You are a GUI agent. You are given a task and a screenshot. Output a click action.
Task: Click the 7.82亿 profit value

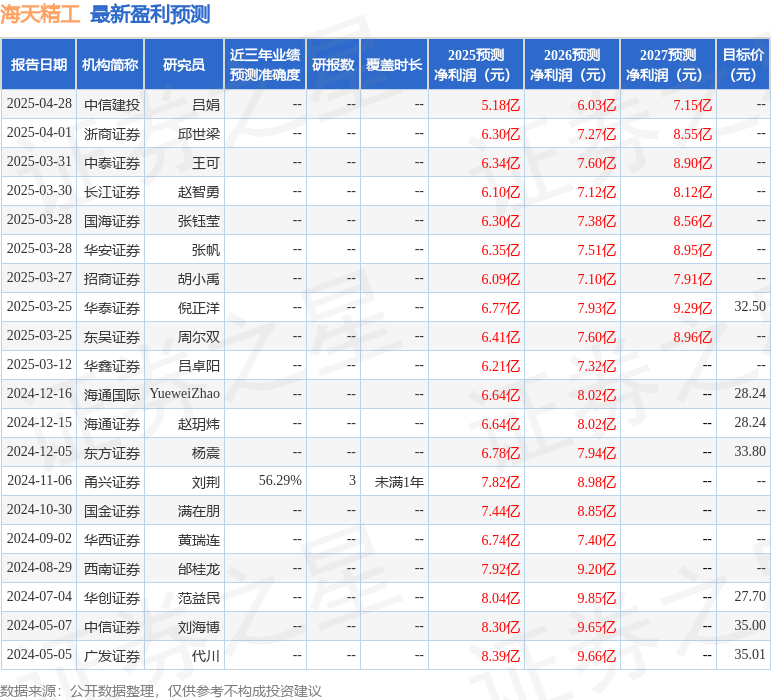tap(500, 482)
